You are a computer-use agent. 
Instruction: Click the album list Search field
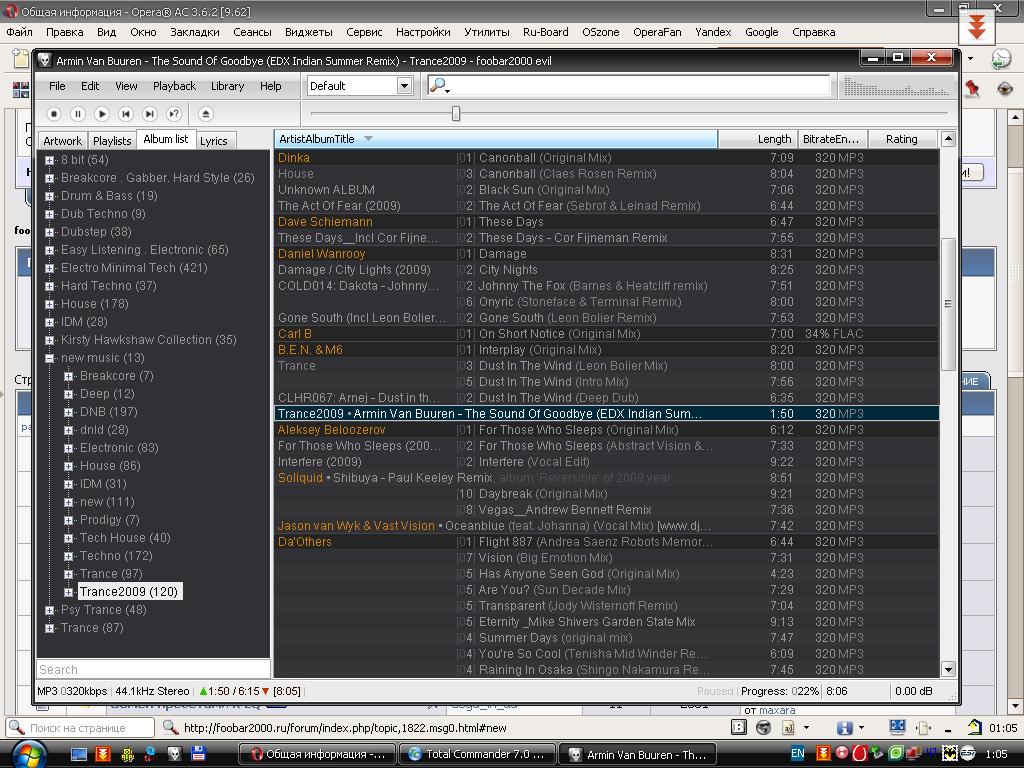point(152,670)
